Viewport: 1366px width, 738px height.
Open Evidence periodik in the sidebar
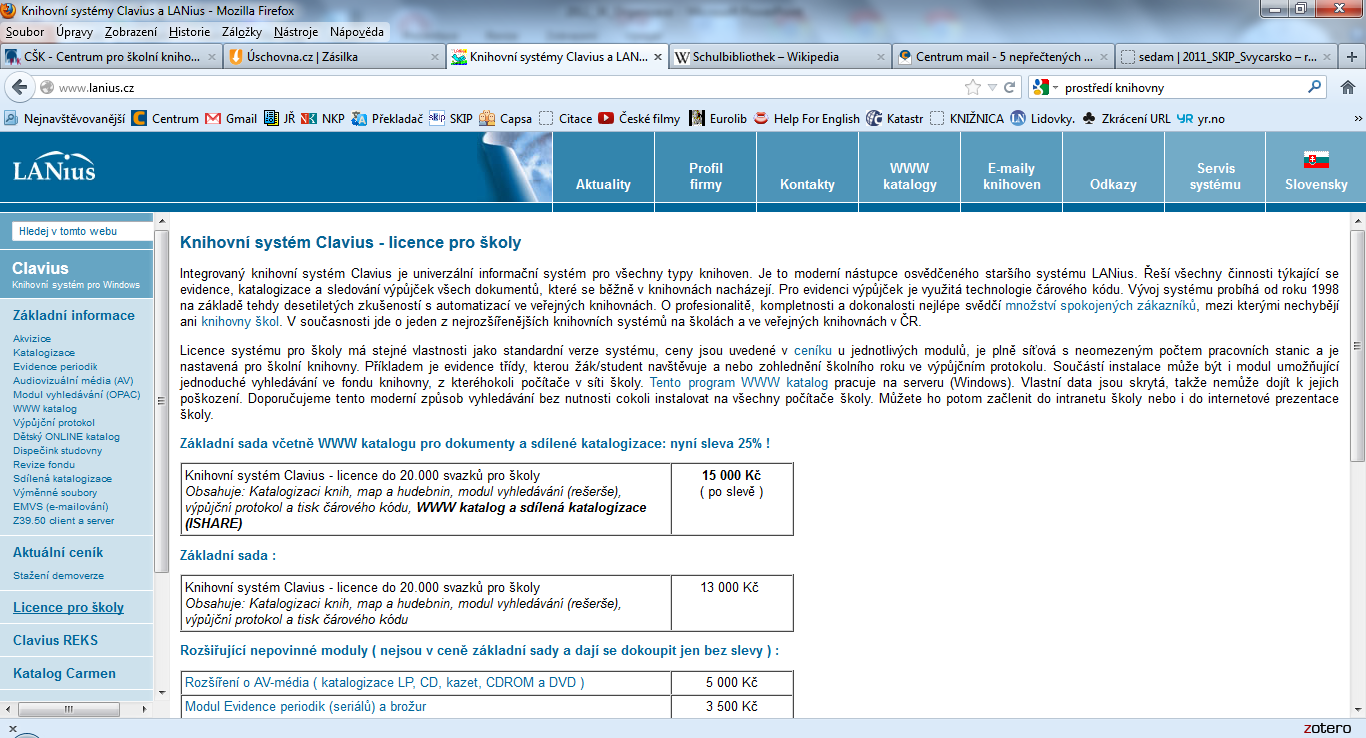click(56, 367)
